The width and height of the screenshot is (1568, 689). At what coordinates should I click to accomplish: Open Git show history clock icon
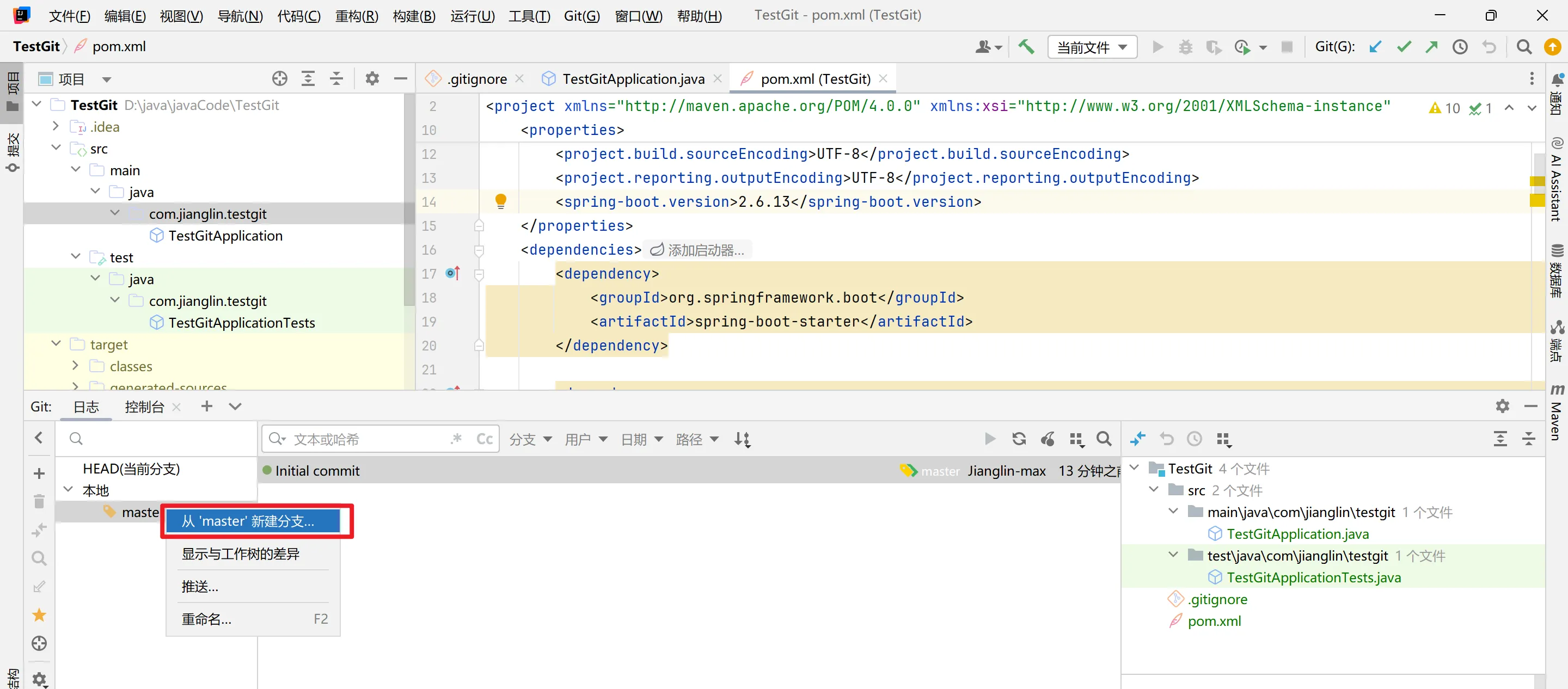pos(1460,47)
